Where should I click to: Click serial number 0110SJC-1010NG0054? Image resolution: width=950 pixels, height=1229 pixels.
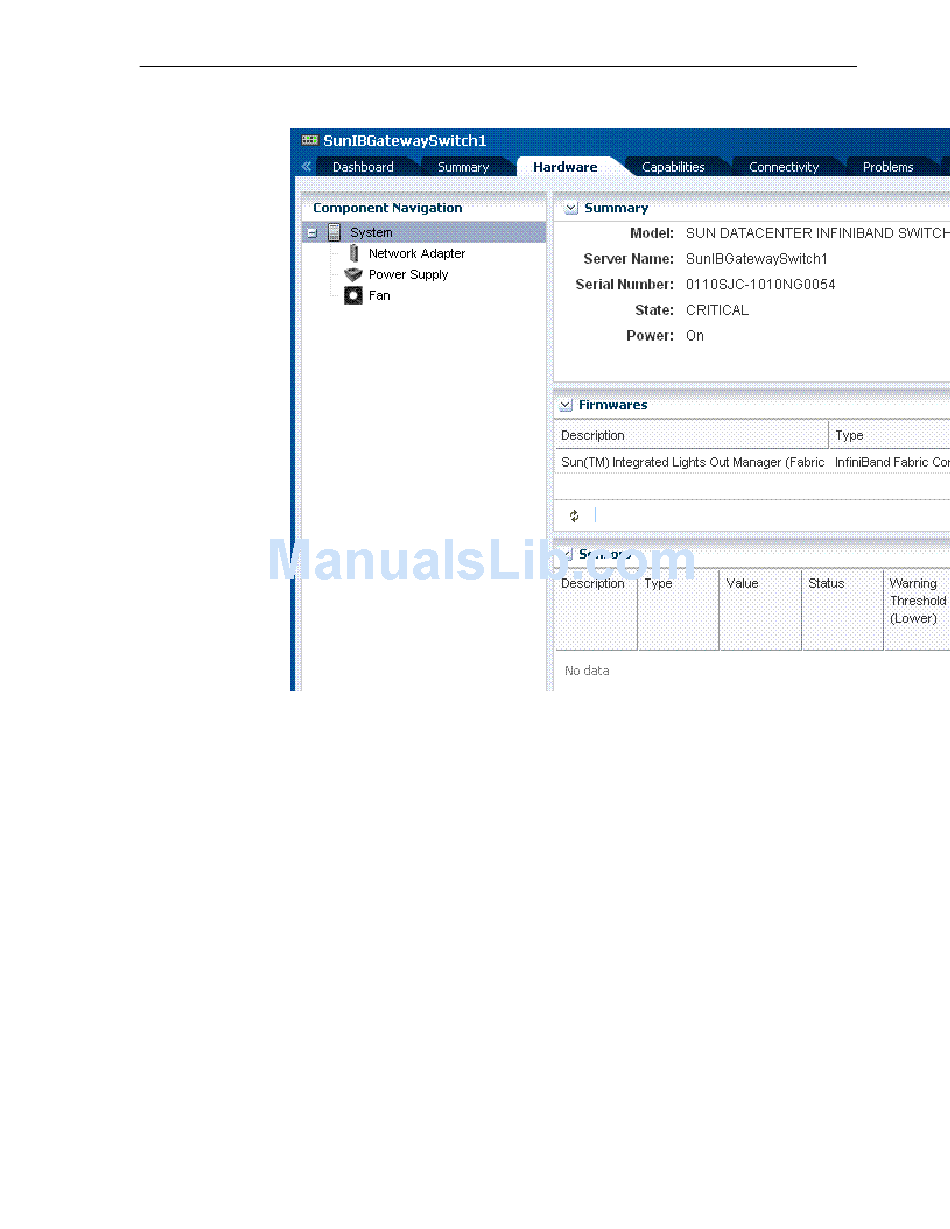[x=760, y=285]
